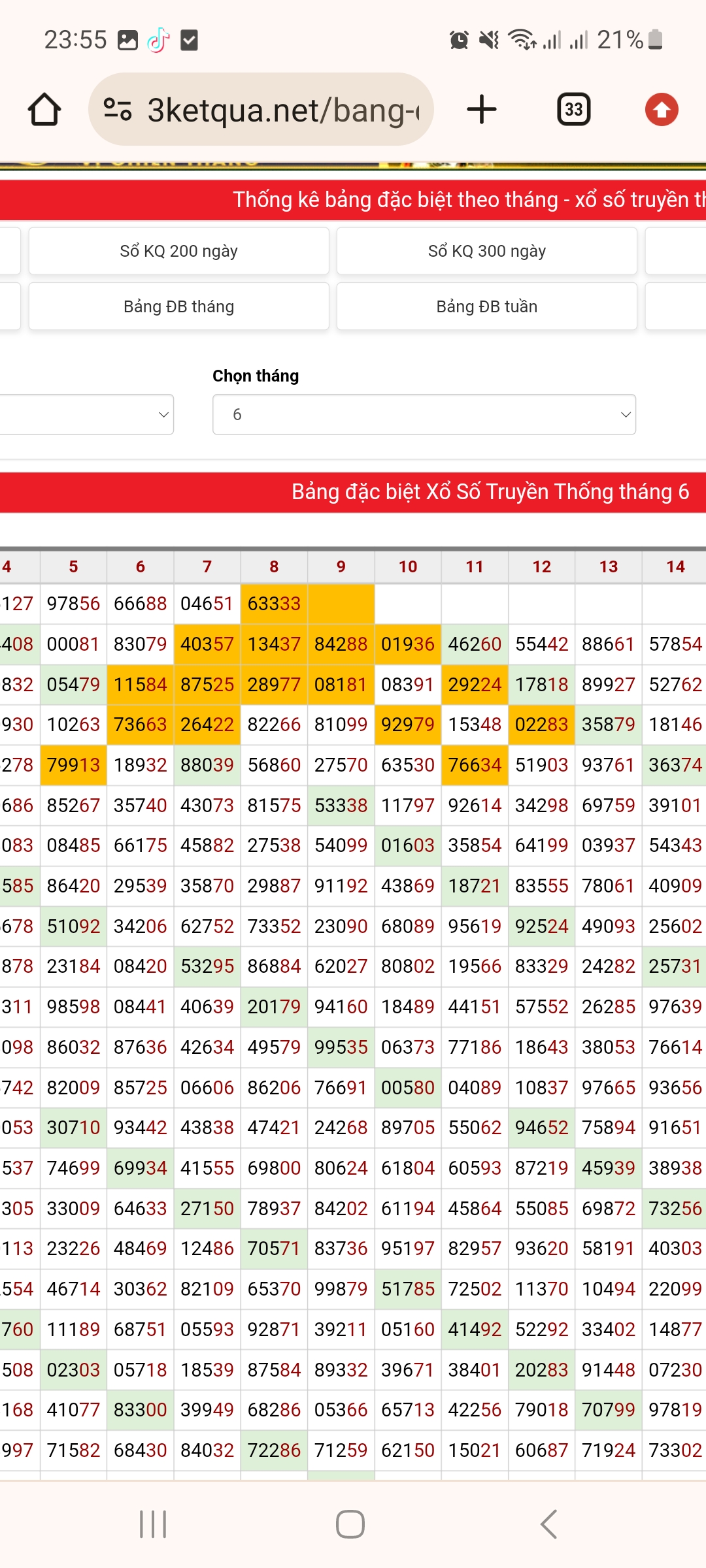706x1568 pixels.
Task: Select green cell 72286
Action: [x=274, y=1450]
